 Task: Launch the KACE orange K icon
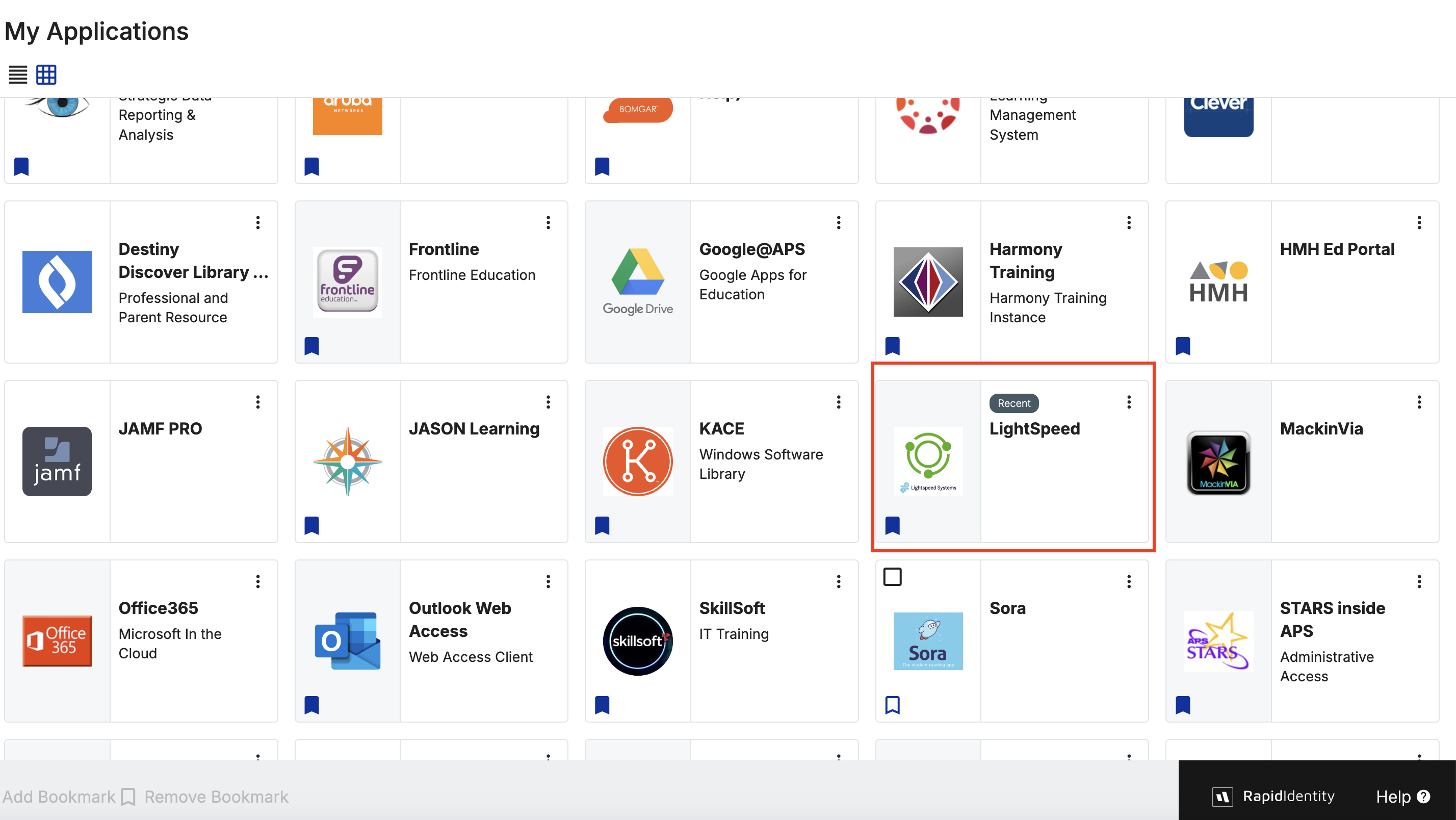[x=638, y=461]
